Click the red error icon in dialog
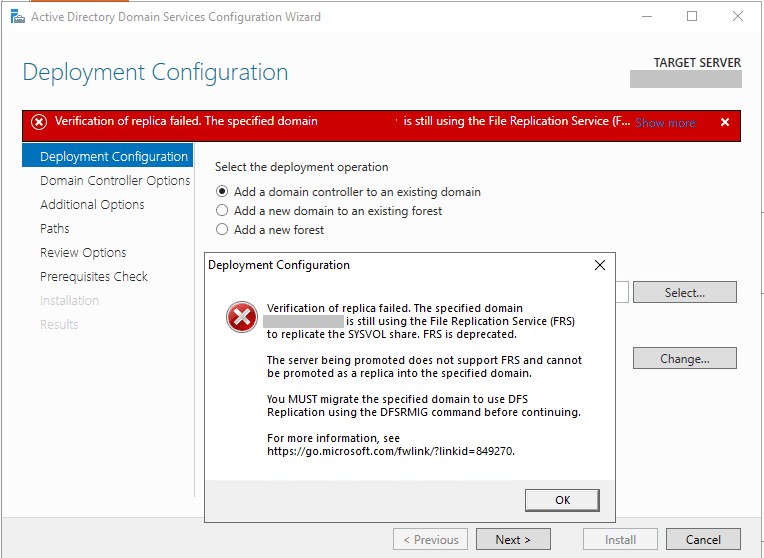 tap(242, 317)
